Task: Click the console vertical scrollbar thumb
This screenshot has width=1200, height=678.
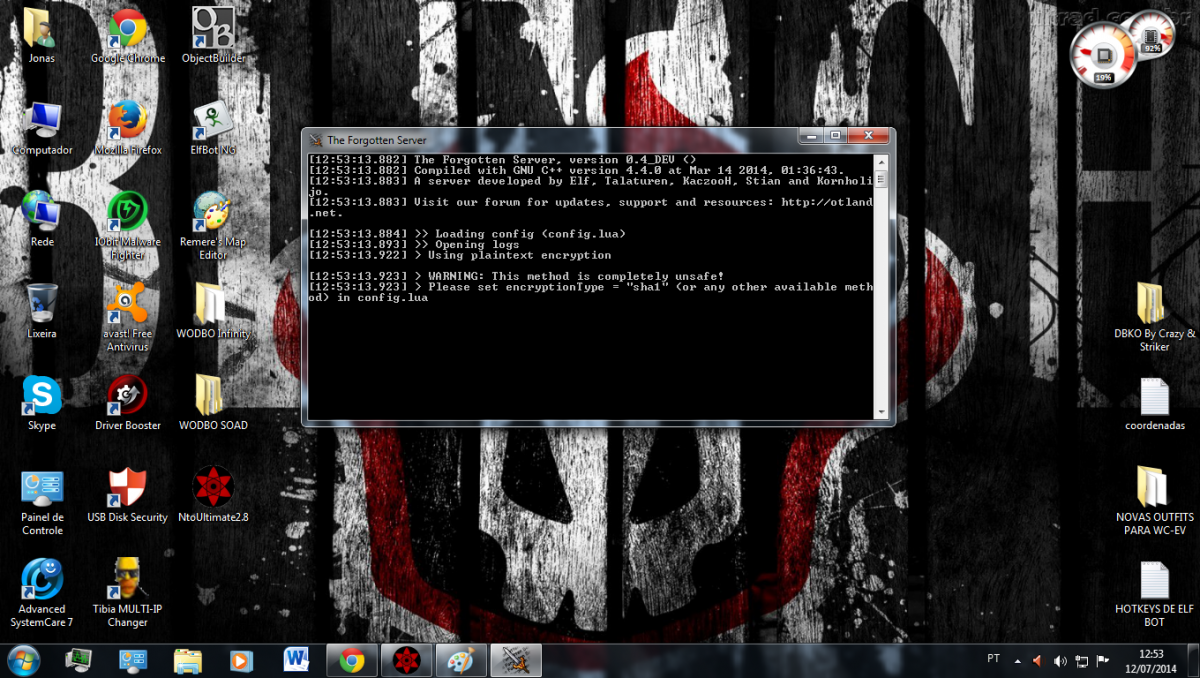Action: pos(881,180)
